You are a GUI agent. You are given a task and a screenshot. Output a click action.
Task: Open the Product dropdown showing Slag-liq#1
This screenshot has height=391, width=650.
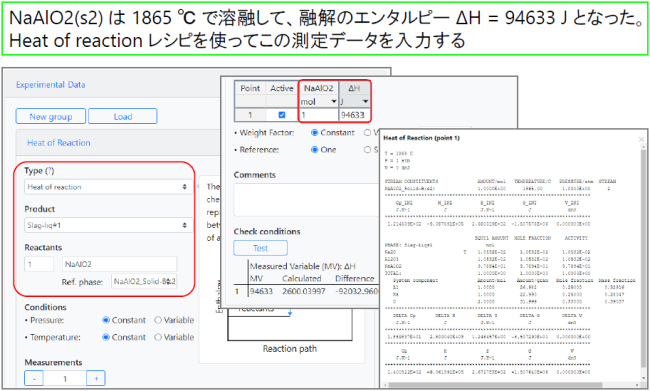pos(109,225)
